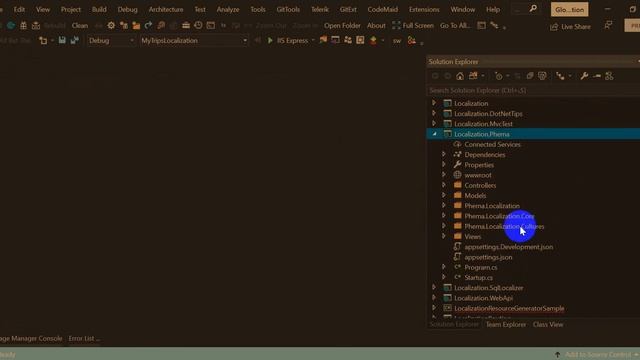Viewport: 640px width, 360px height.
Task: Open the dropdown arrow beside IIS Express
Action: click(x=313, y=40)
